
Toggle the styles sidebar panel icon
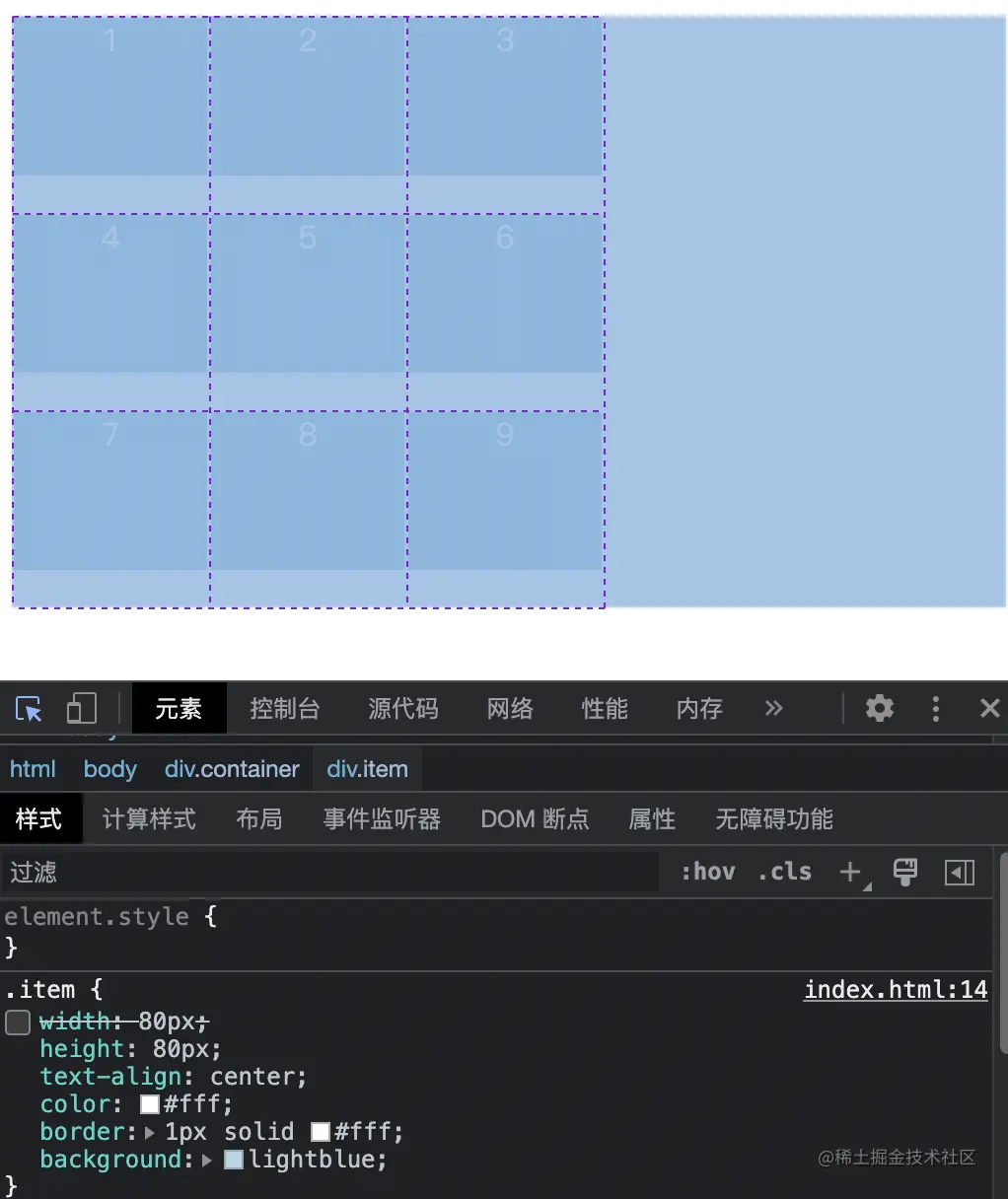tap(959, 872)
